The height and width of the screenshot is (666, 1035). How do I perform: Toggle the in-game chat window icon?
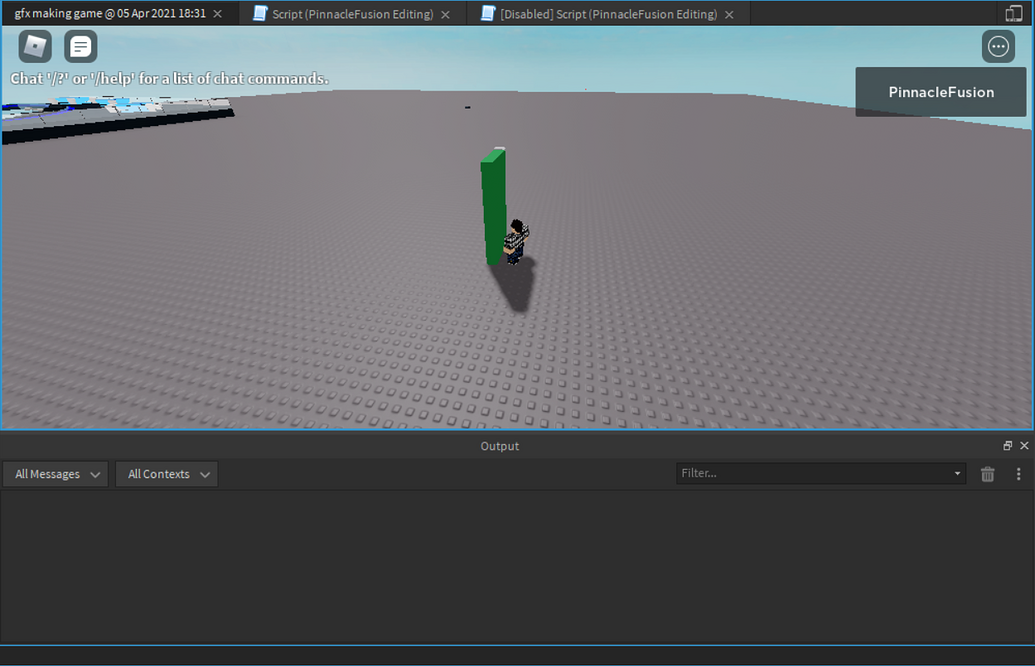(81, 46)
